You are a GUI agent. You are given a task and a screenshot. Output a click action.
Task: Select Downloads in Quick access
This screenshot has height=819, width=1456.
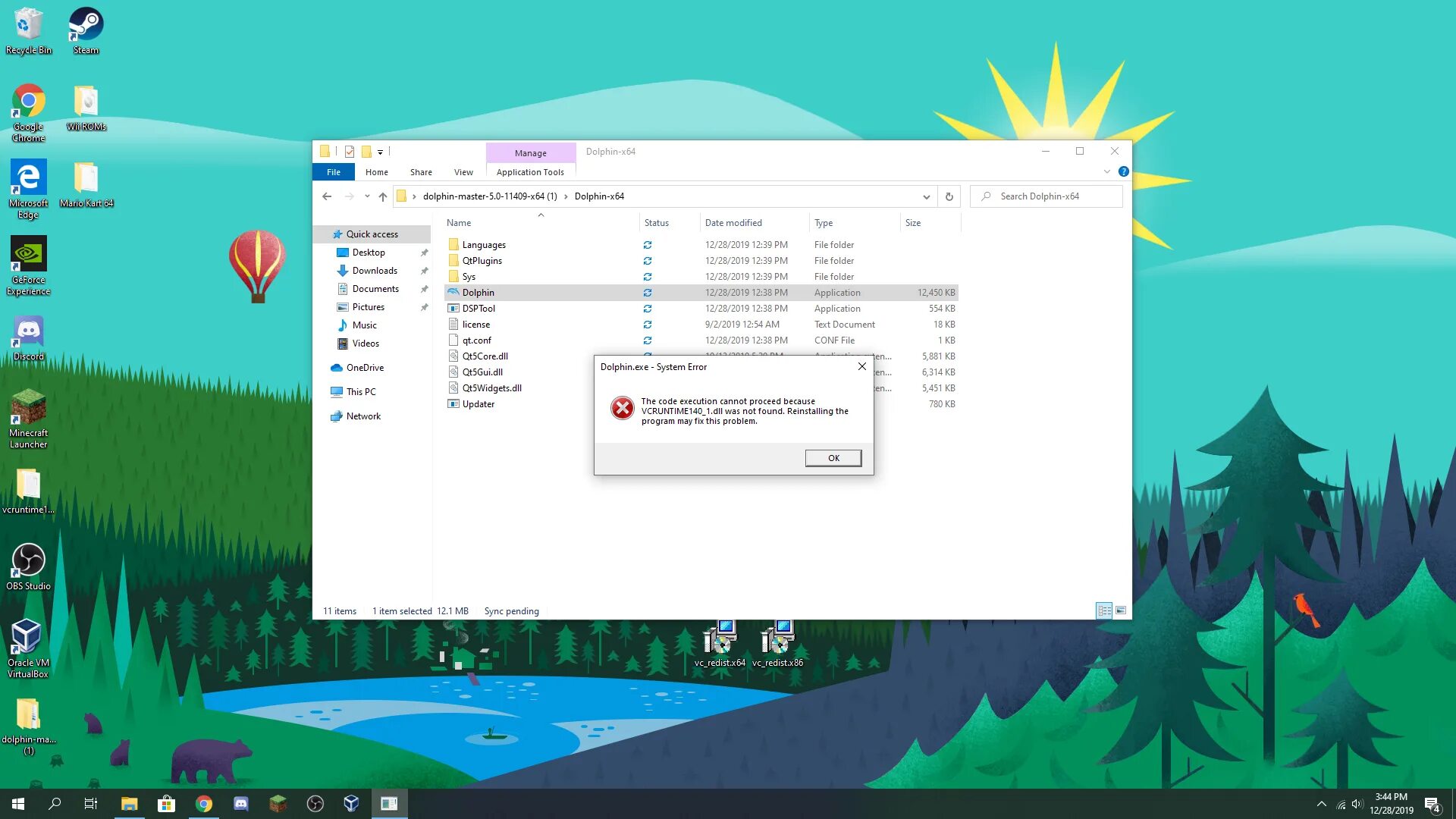click(x=375, y=271)
